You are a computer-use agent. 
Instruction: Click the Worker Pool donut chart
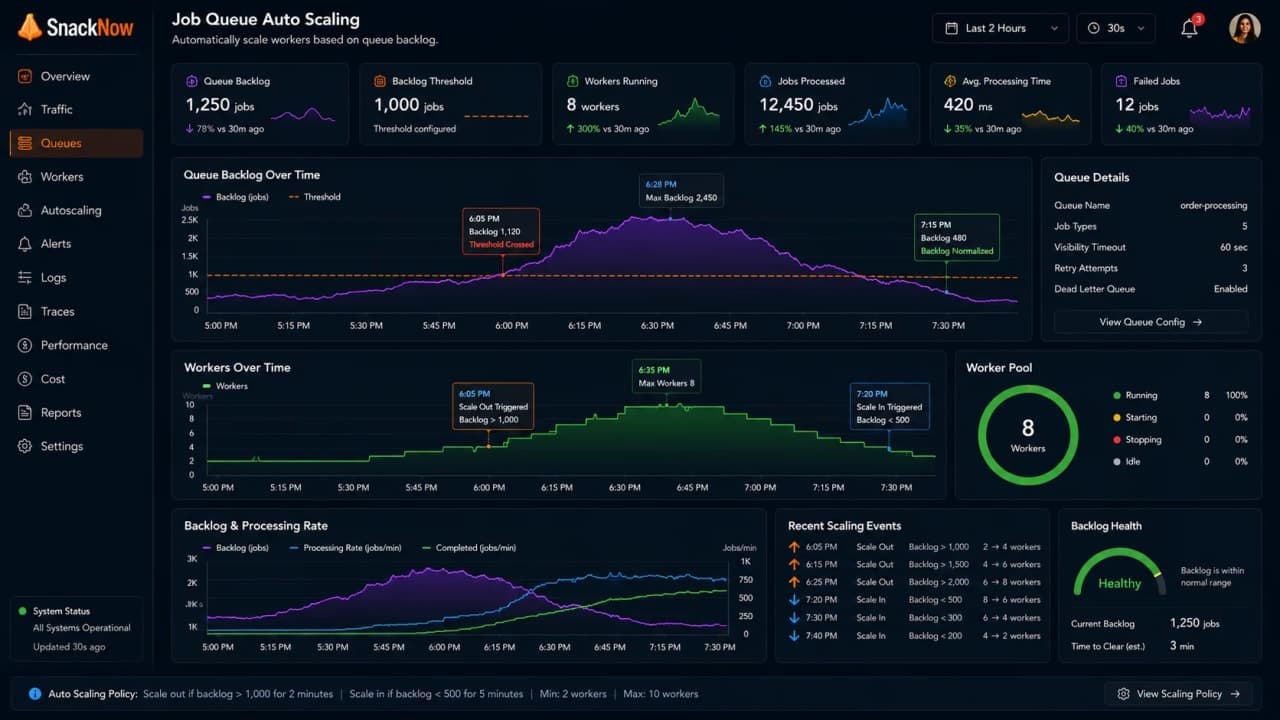pos(1028,435)
